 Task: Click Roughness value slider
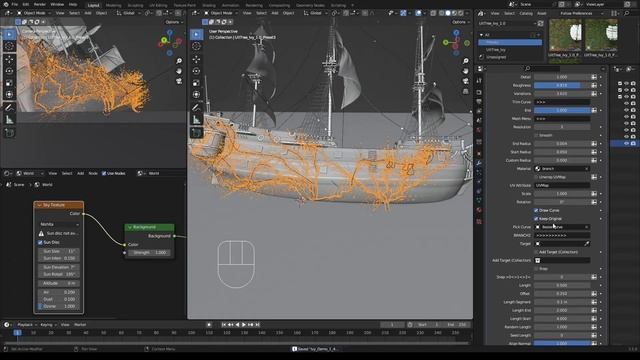562,85
